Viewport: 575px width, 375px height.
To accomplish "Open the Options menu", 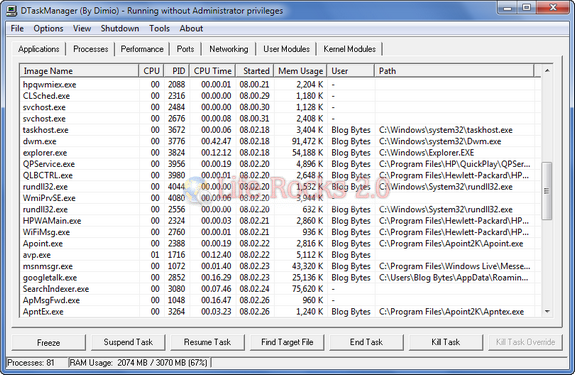I will [48, 29].
